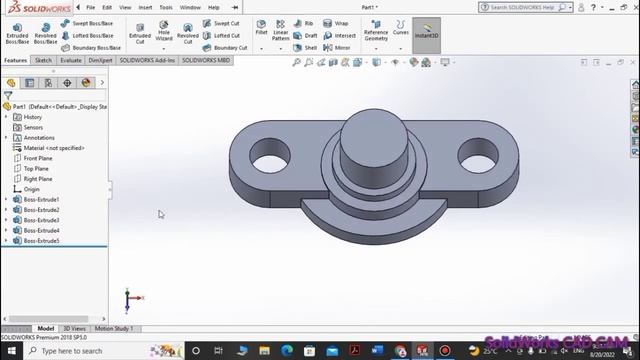This screenshot has width=640, height=360.
Task: Click the Windows search box
Action: point(104,351)
